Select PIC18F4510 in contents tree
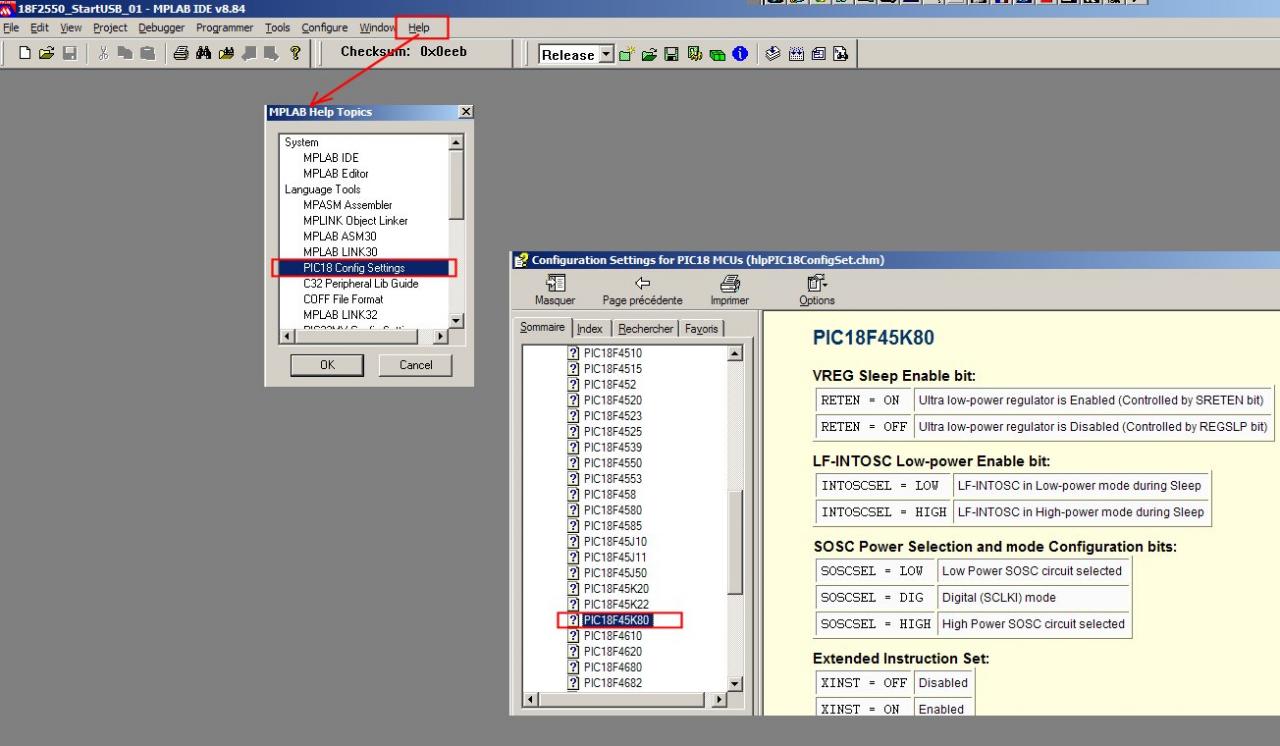This screenshot has height=746, width=1280. coord(612,353)
